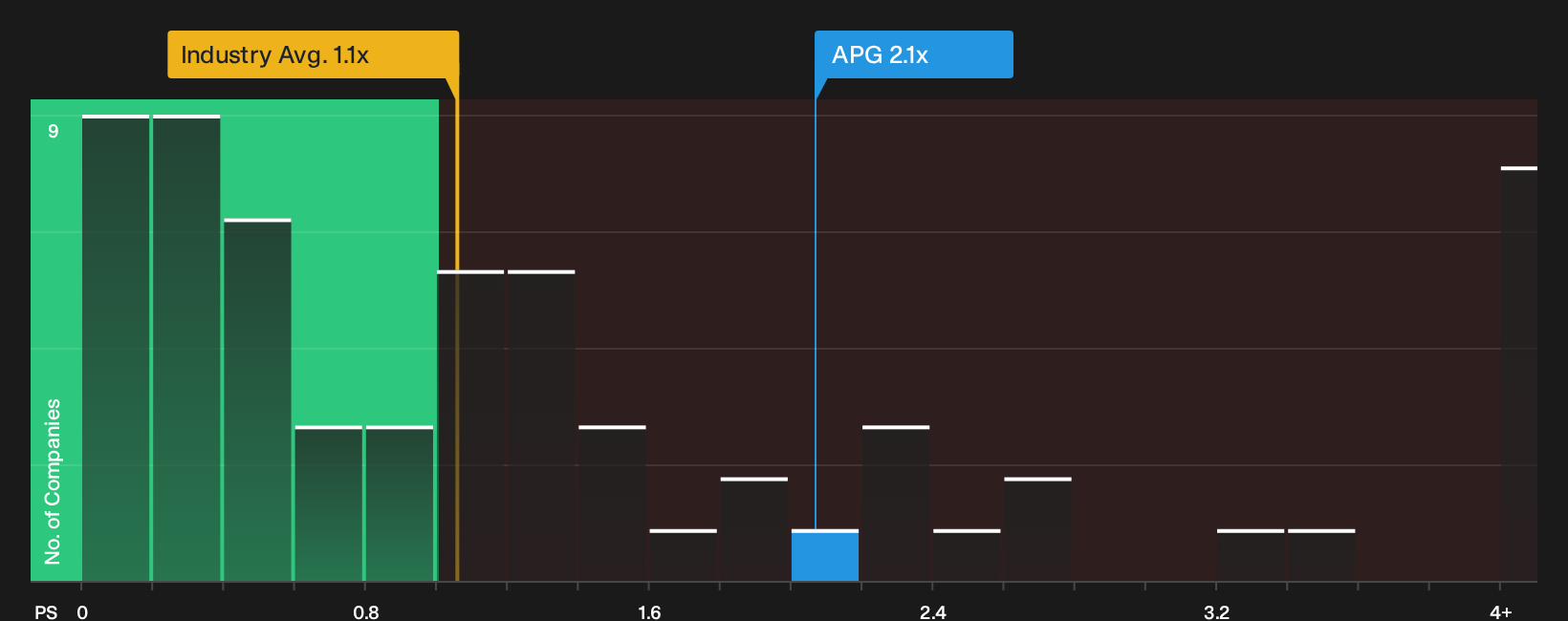
Task: Select the dark bar starting at the 2.4 tick
Action: coord(967,555)
